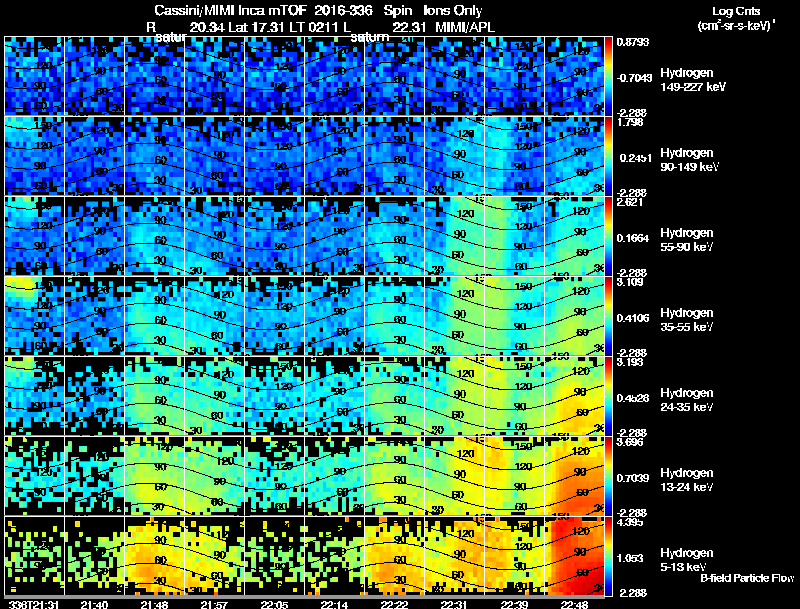Image resolution: width=800 pixels, height=609 pixels.
Task: Click the 35-55 keV panel at 22:31
Action: (x=454, y=316)
